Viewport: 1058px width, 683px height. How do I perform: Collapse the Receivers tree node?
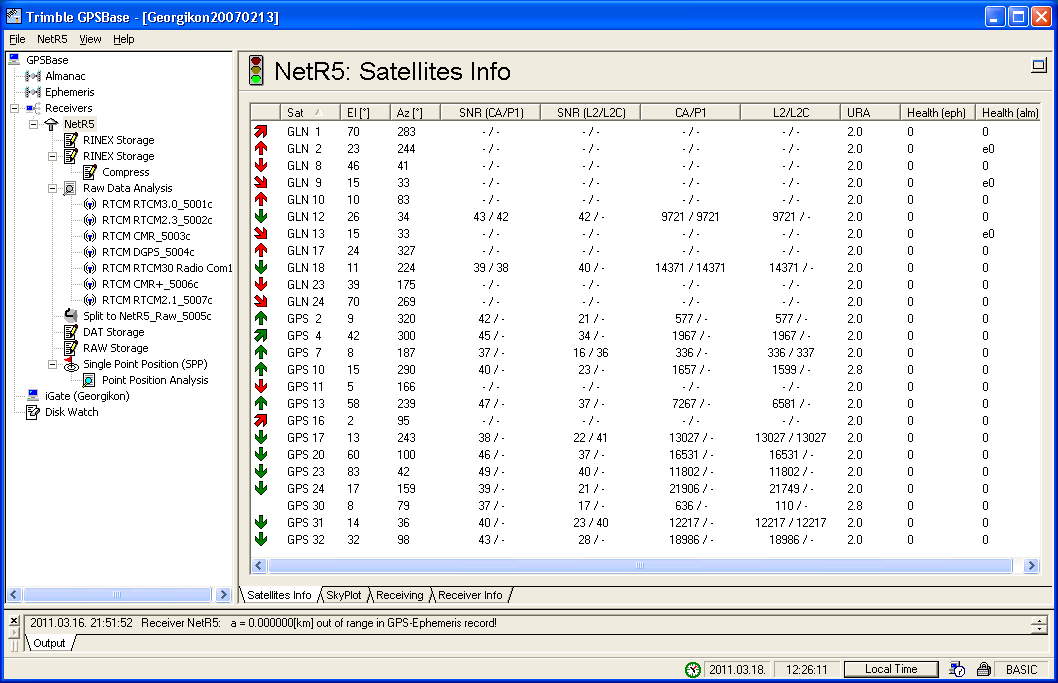pos(14,108)
